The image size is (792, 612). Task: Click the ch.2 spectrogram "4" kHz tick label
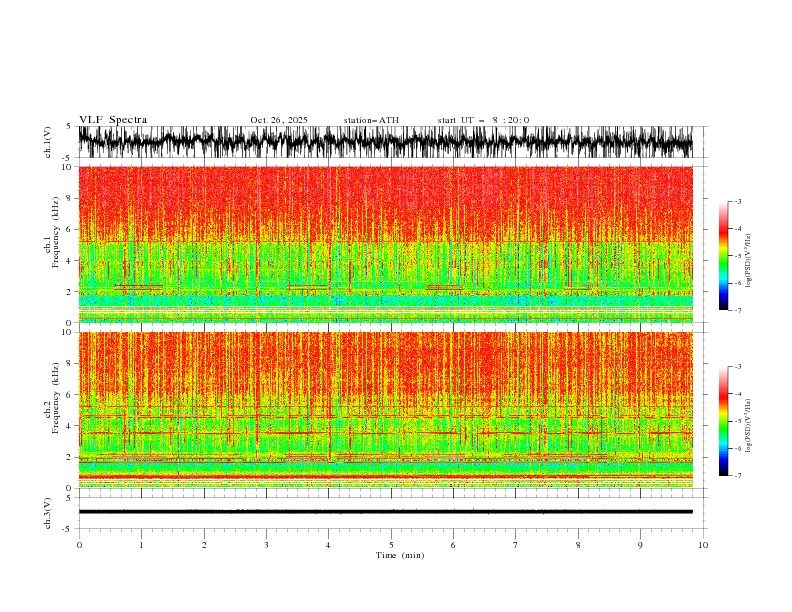(70, 426)
